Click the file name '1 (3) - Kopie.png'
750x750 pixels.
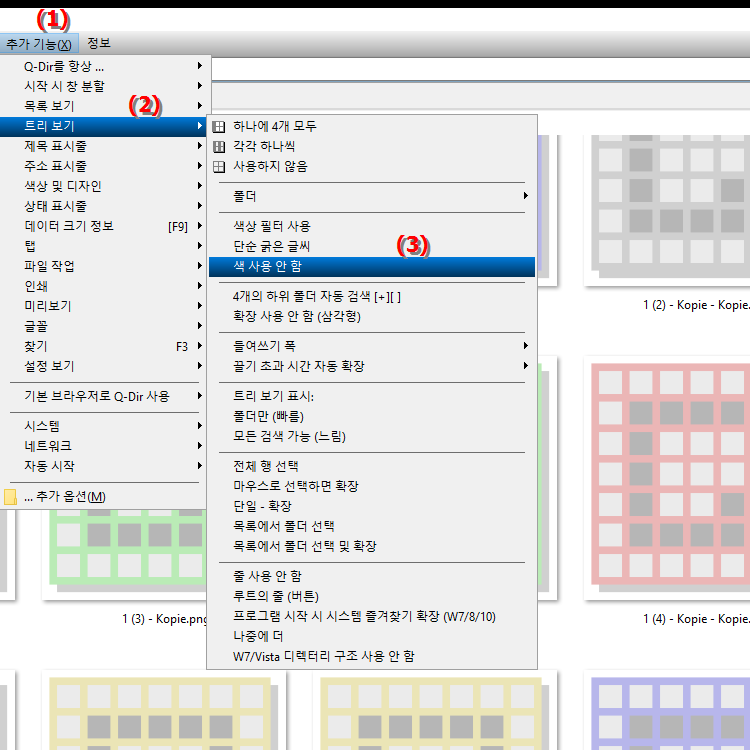click(x=165, y=619)
